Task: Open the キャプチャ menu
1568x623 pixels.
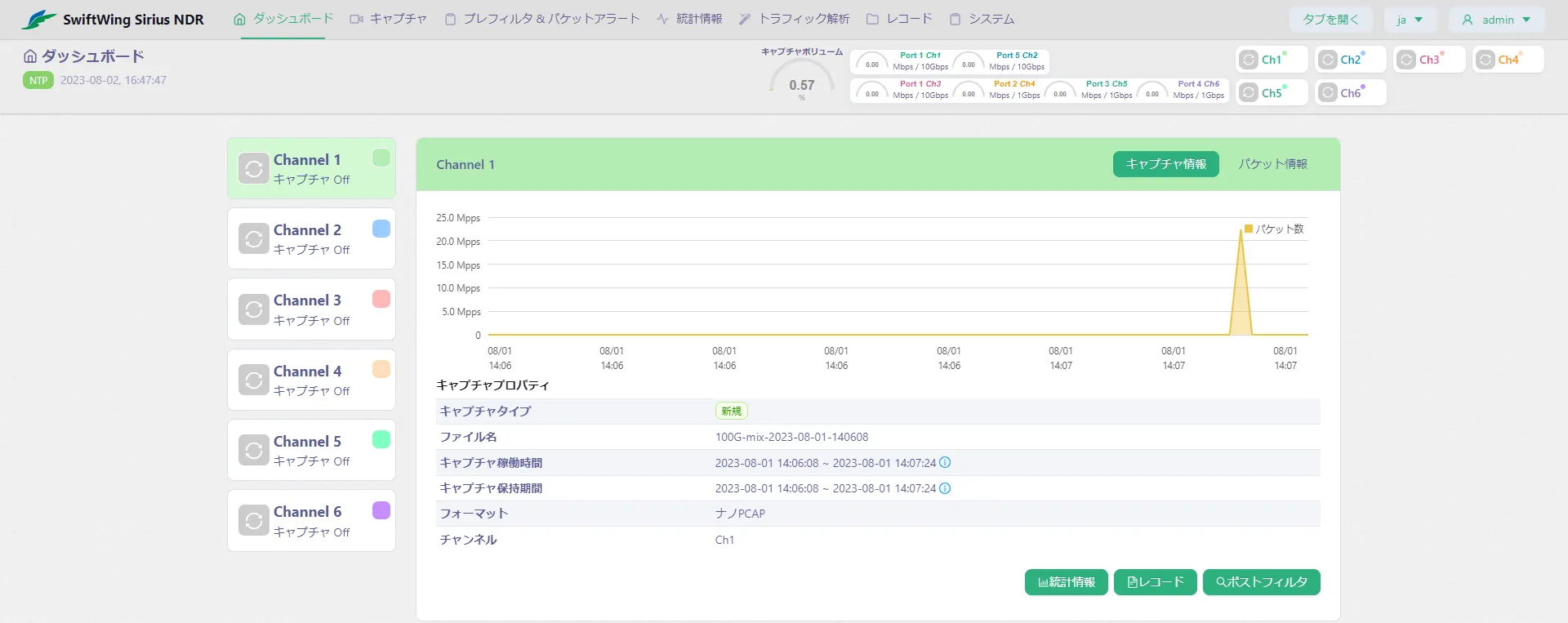Action: click(x=388, y=19)
